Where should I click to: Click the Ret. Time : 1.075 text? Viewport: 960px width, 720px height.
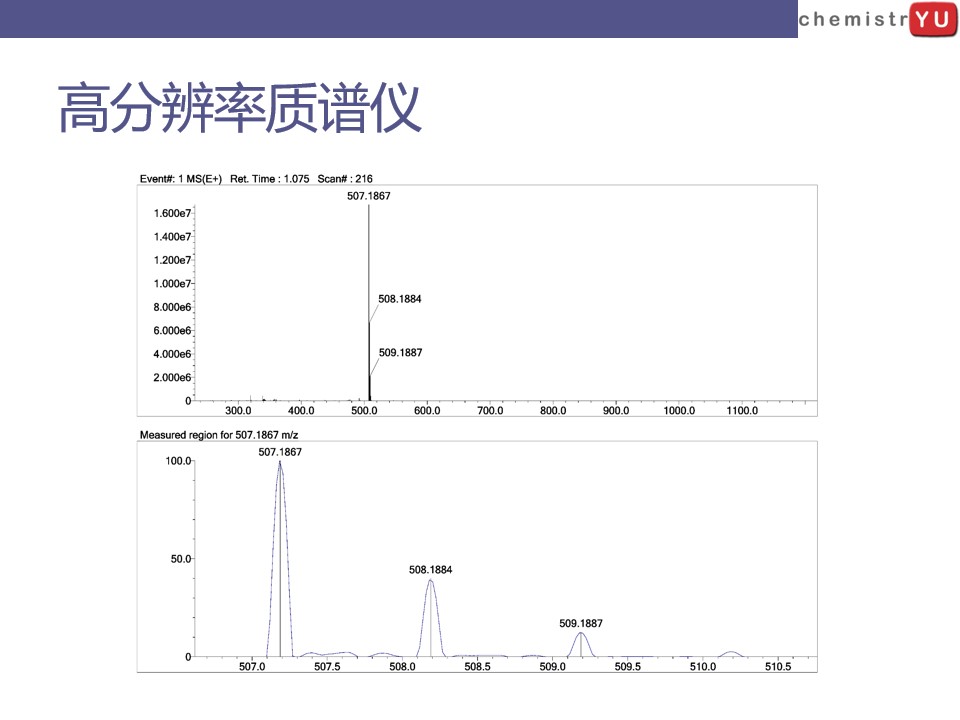[x=269, y=179]
